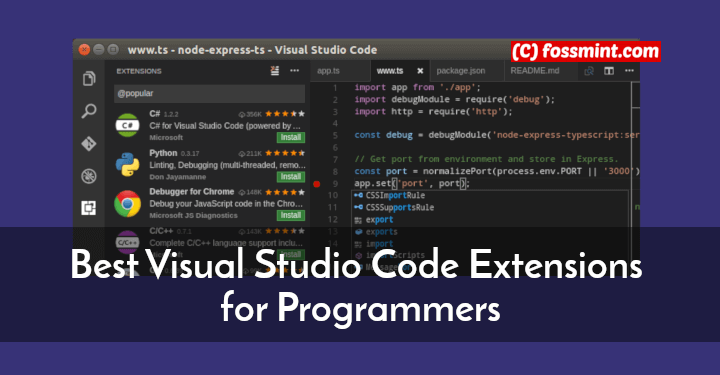The width and height of the screenshot is (720, 375).
Task: Switch to the README.md tab
Action: point(535,71)
